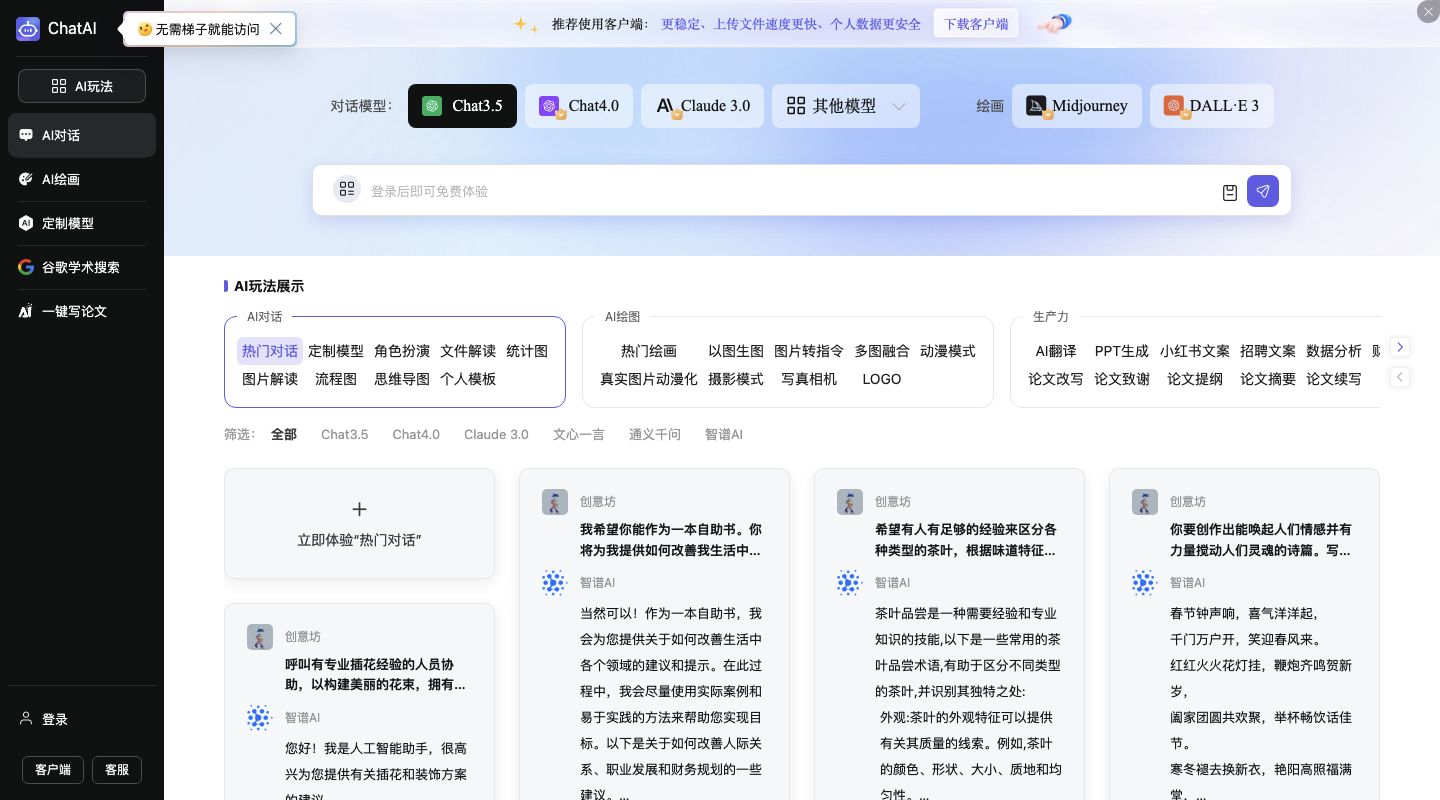Image resolution: width=1440 pixels, height=800 pixels.
Task: Click the save icon in input box
Action: click(1230, 192)
